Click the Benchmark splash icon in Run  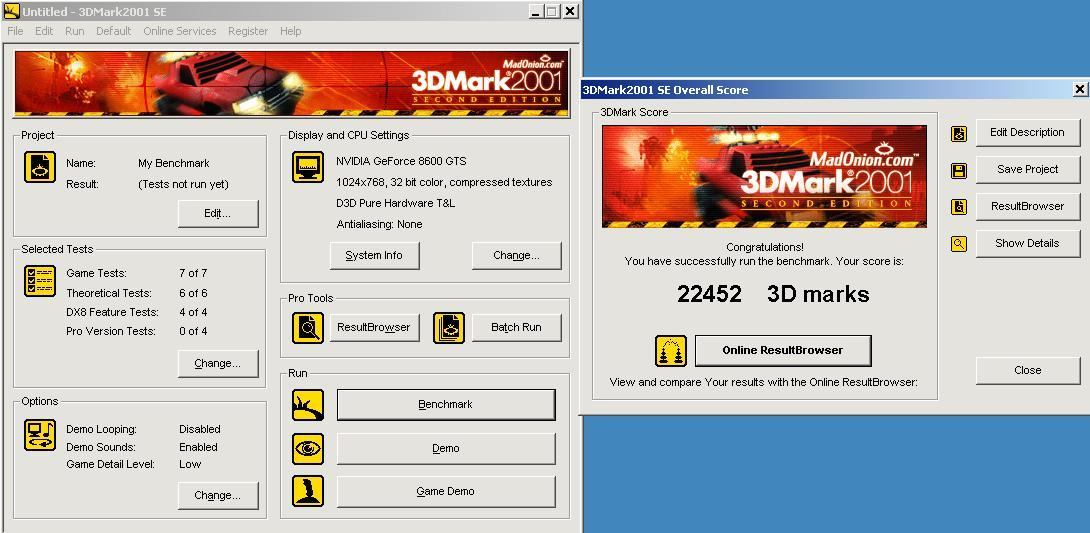[307, 405]
